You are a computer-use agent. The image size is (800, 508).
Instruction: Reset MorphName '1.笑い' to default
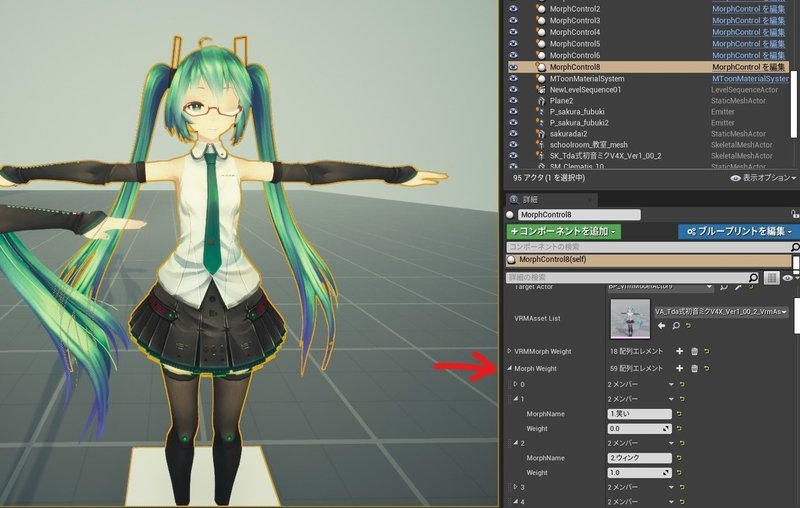pyautogui.click(x=679, y=414)
